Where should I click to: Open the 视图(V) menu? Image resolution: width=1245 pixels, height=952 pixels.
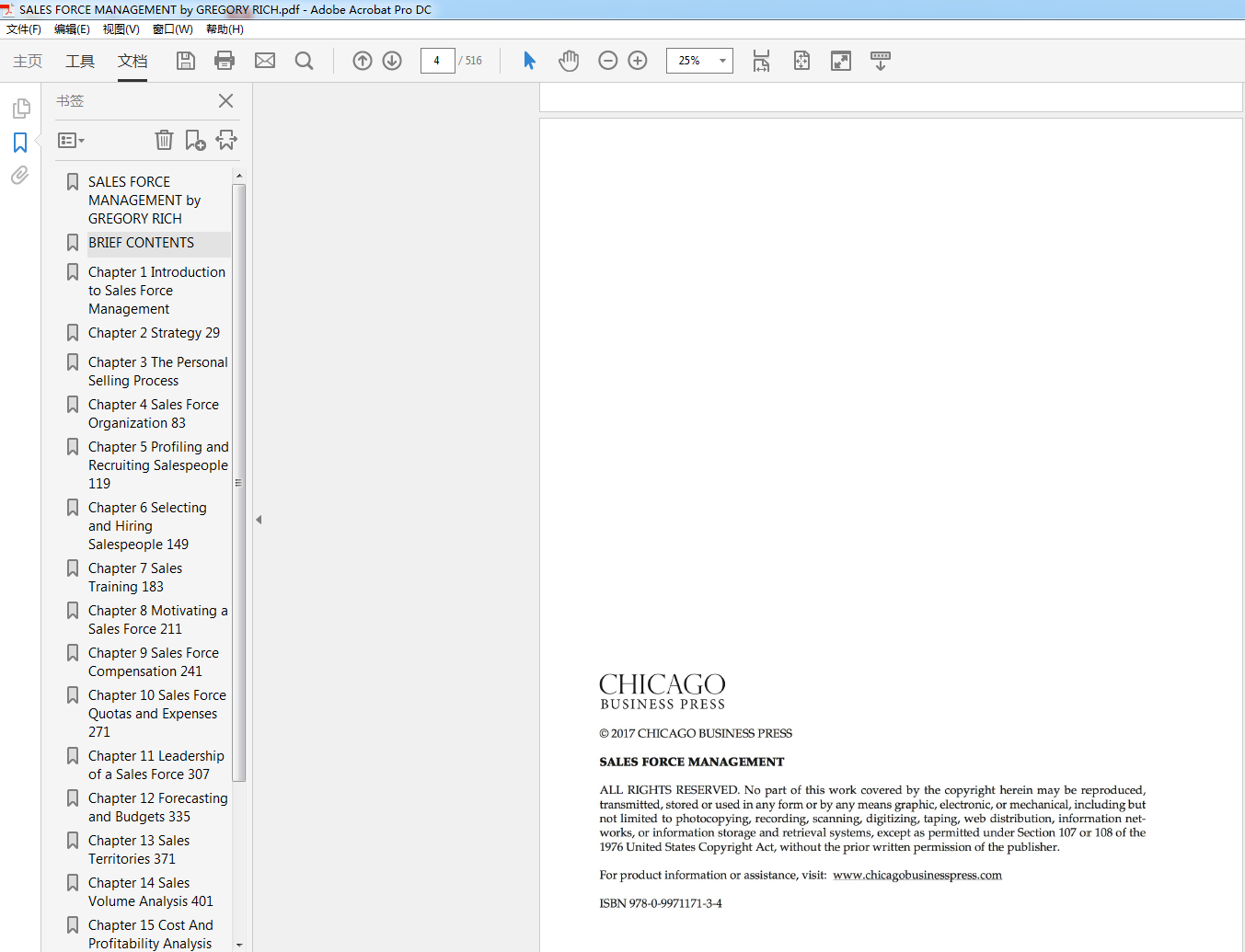click(x=121, y=29)
